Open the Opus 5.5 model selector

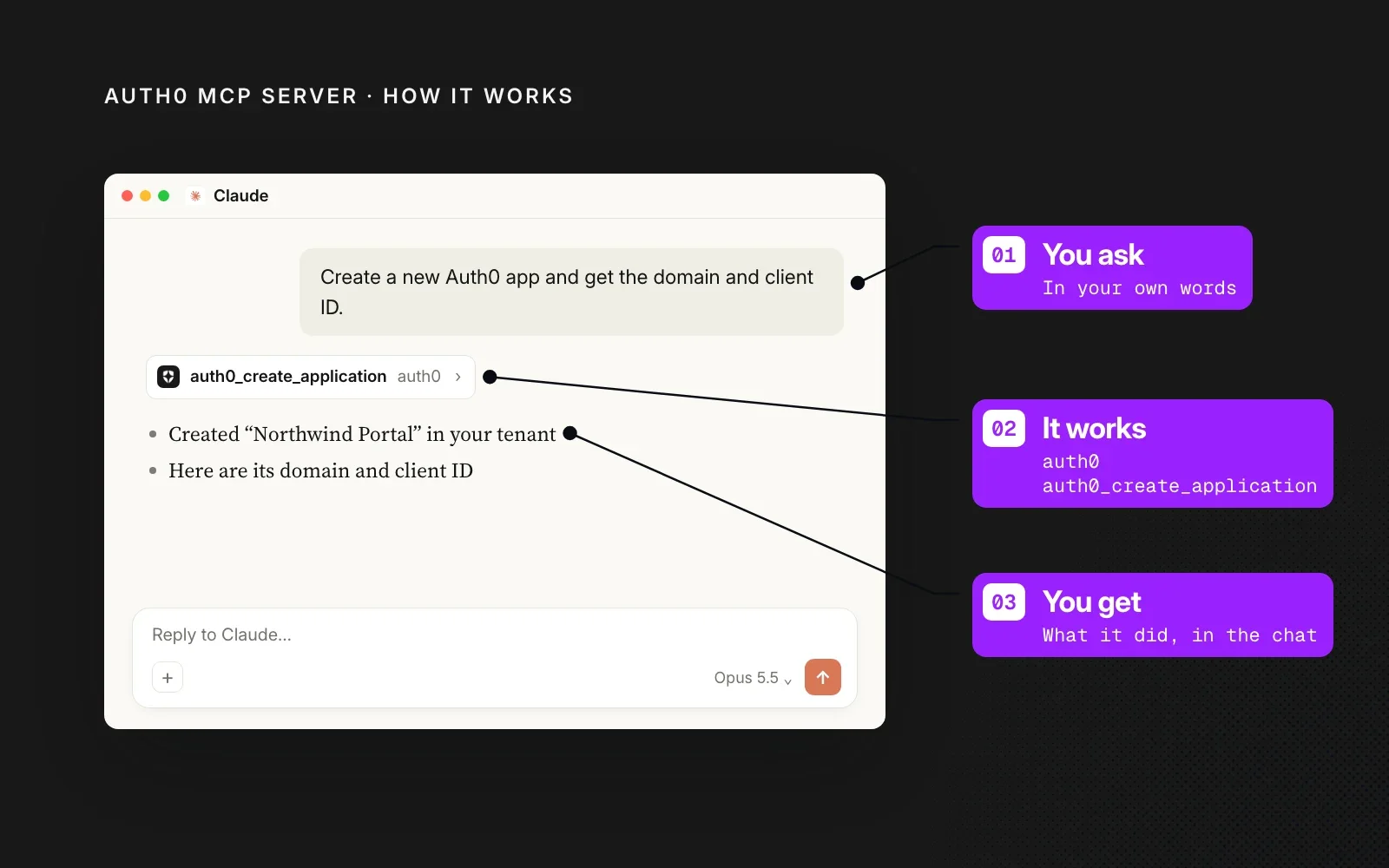click(753, 678)
